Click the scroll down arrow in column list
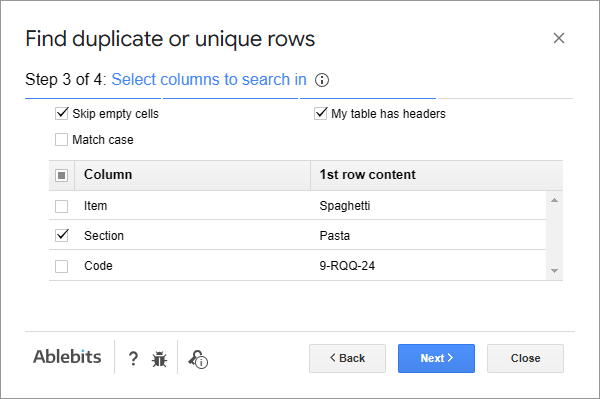 (554, 271)
